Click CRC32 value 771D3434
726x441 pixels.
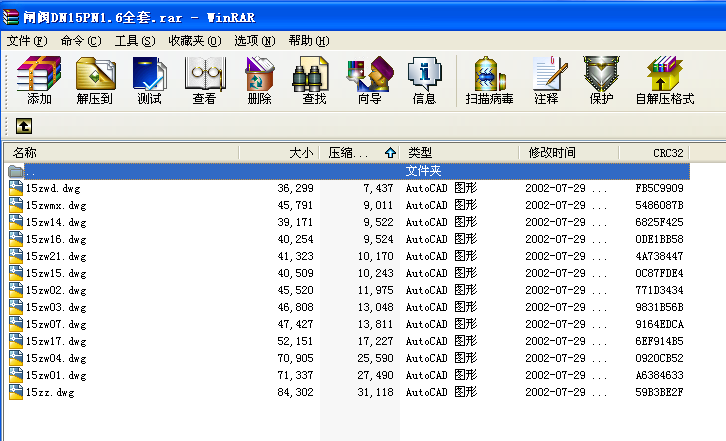(659, 290)
